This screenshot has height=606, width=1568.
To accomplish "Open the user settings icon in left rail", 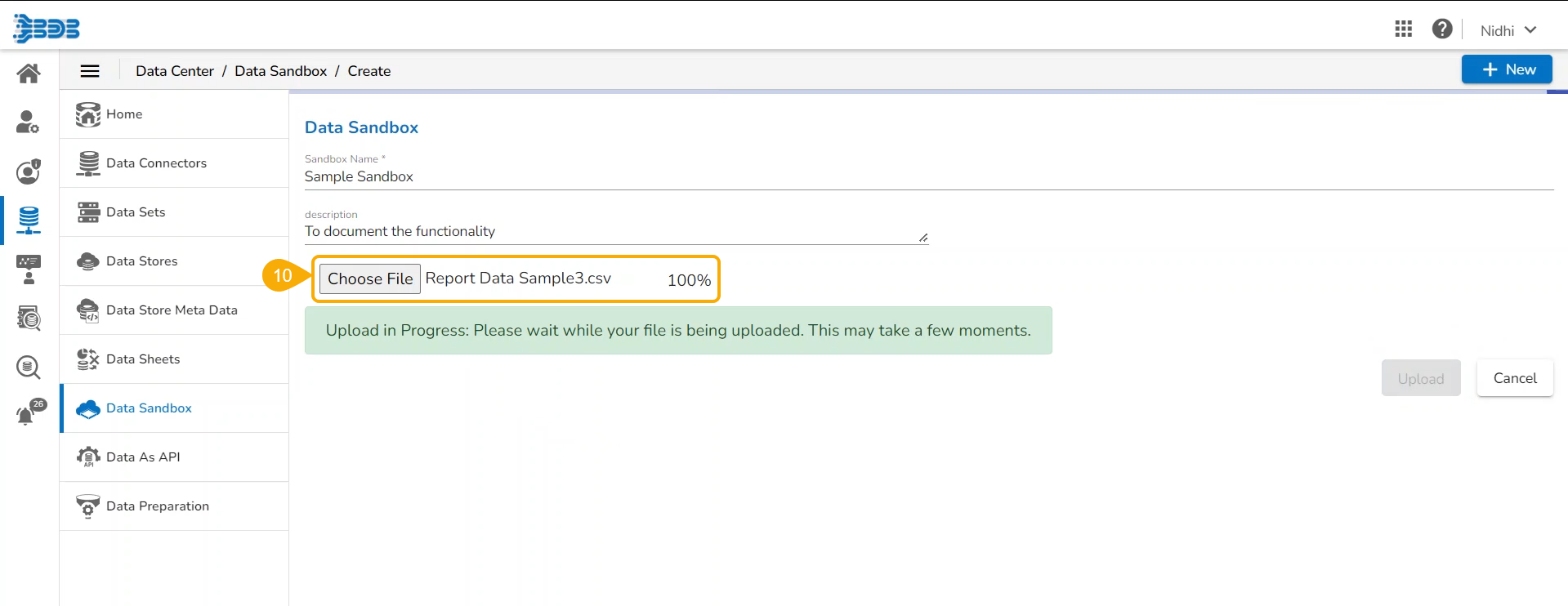I will [28, 123].
